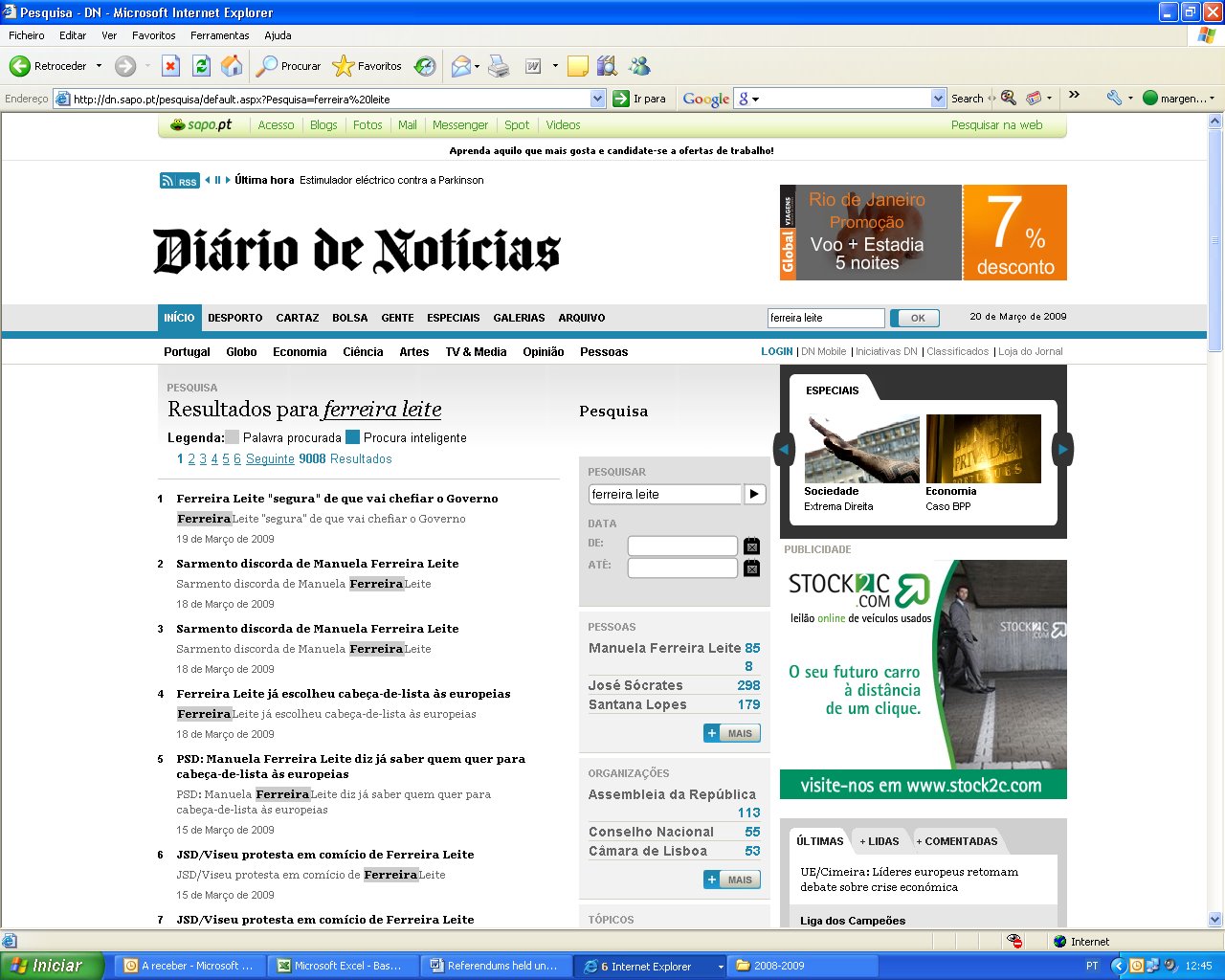The height and width of the screenshot is (980, 1225).
Task: Click the vertical scrollbar down arrow
Action: pyautogui.click(x=1215, y=919)
